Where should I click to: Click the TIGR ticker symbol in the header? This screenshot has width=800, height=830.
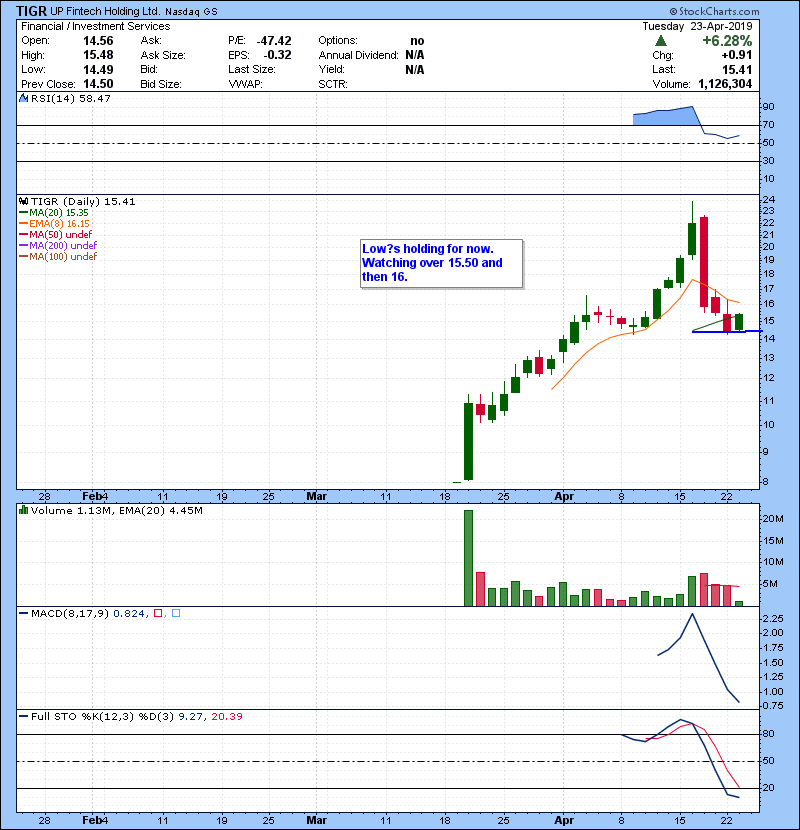(x=31, y=11)
